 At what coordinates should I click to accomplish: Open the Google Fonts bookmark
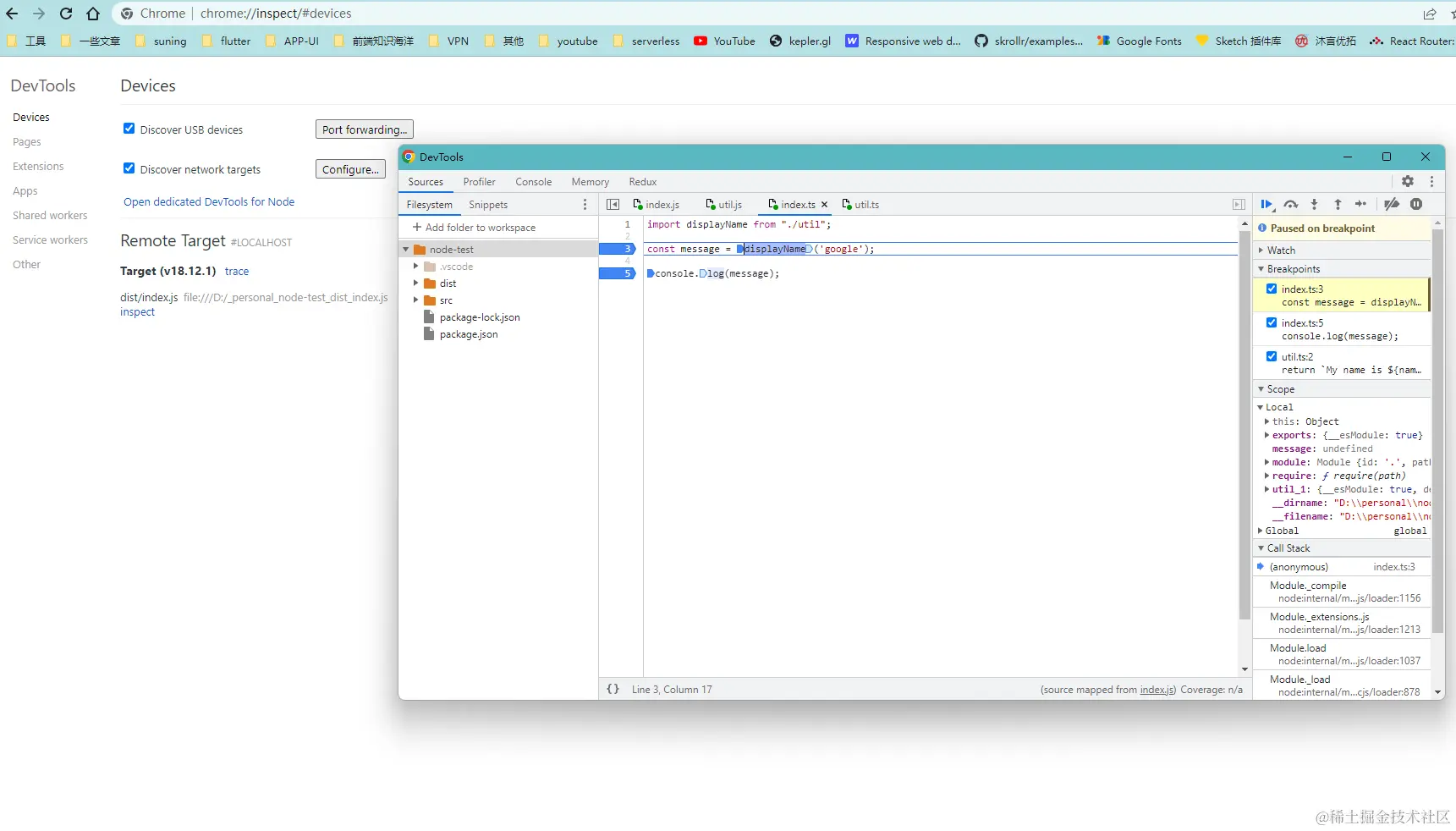coord(1139,41)
